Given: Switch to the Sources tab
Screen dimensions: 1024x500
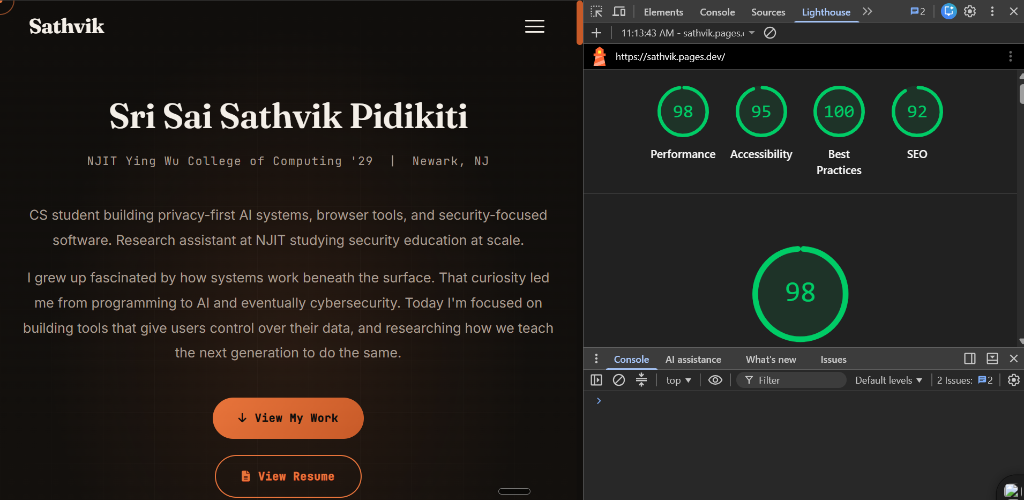Looking at the screenshot, I should [768, 12].
